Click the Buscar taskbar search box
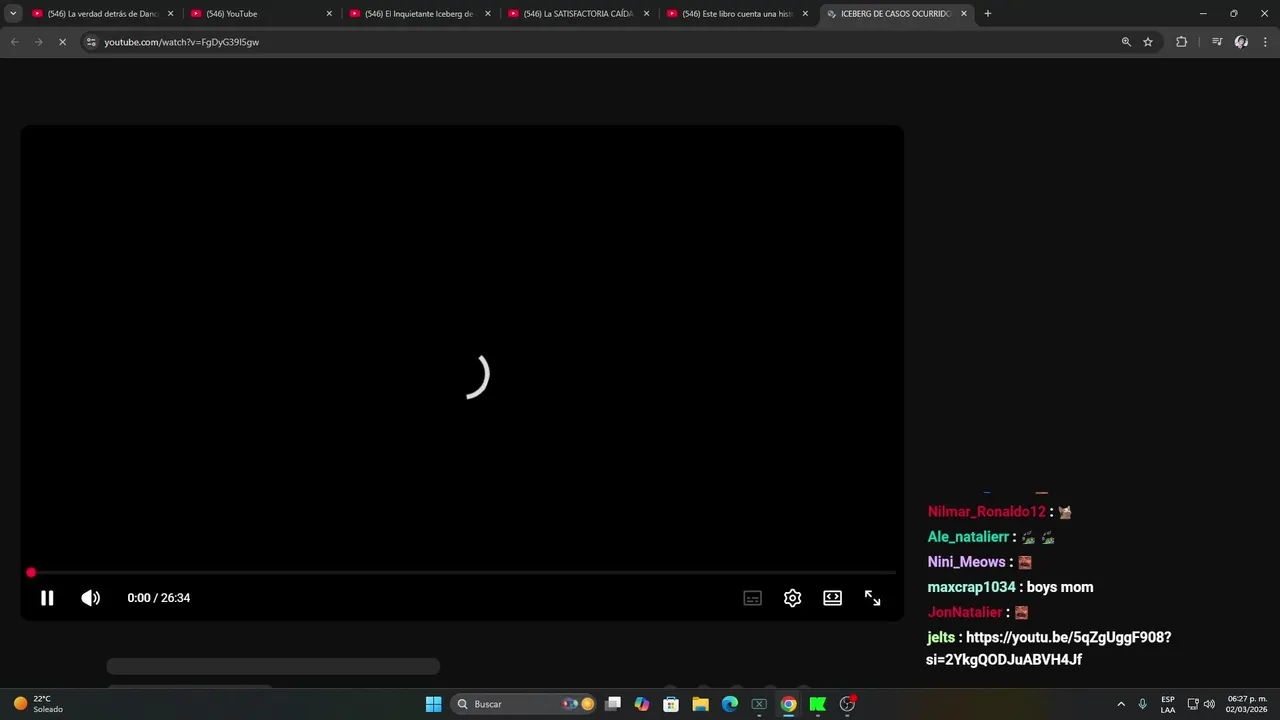This screenshot has height=720, width=1280. click(x=525, y=704)
